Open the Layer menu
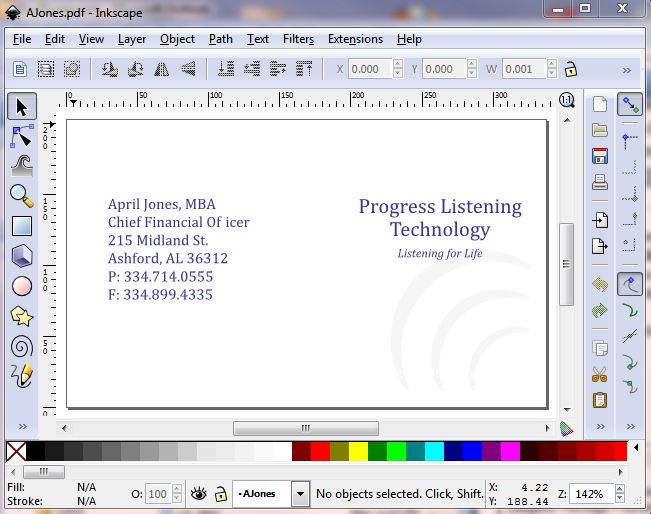This screenshot has height=514, width=651. pos(132,39)
